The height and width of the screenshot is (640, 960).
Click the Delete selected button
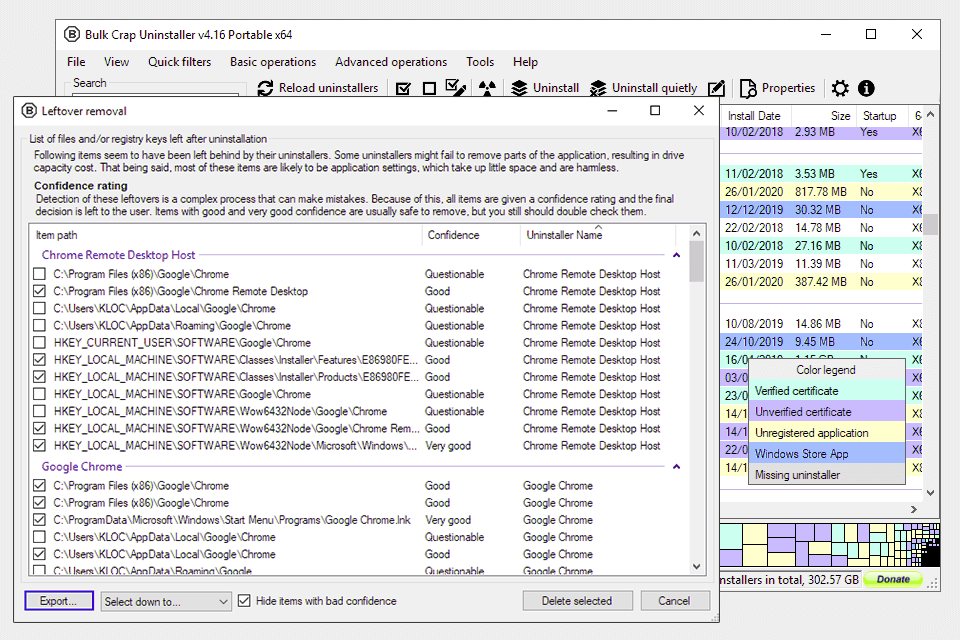coord(577,601)
